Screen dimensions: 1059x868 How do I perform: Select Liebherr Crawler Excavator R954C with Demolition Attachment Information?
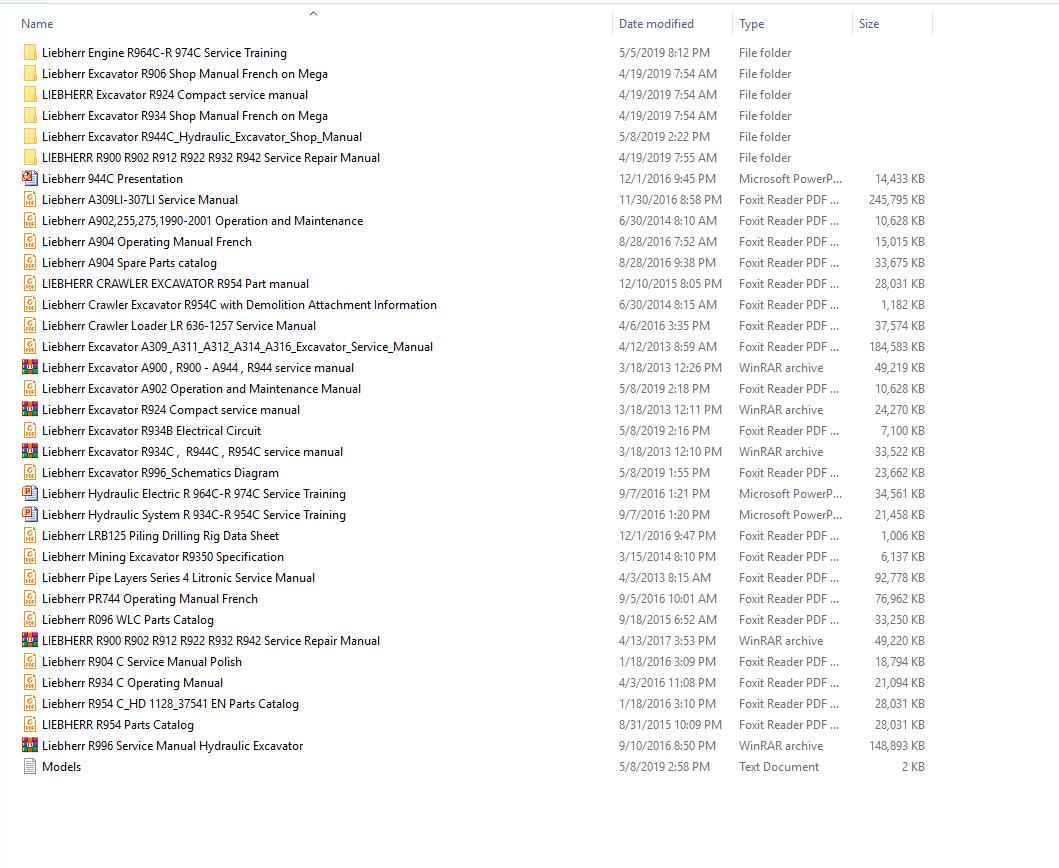point(239,304)
